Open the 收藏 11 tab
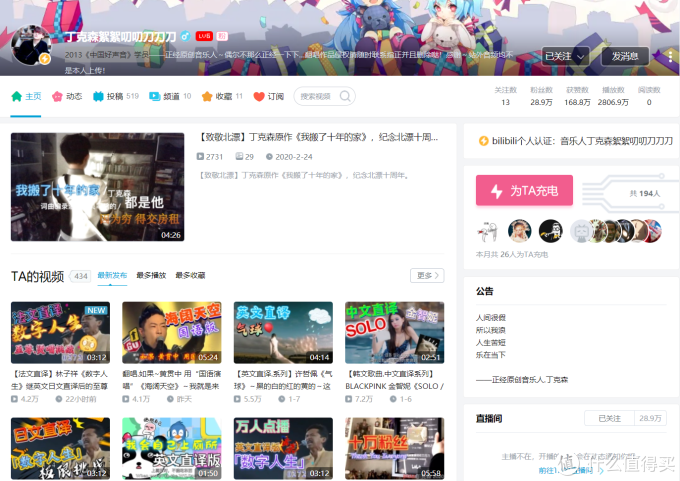The width and height of the screenshot is (680, 481). (x=222, y=96)
